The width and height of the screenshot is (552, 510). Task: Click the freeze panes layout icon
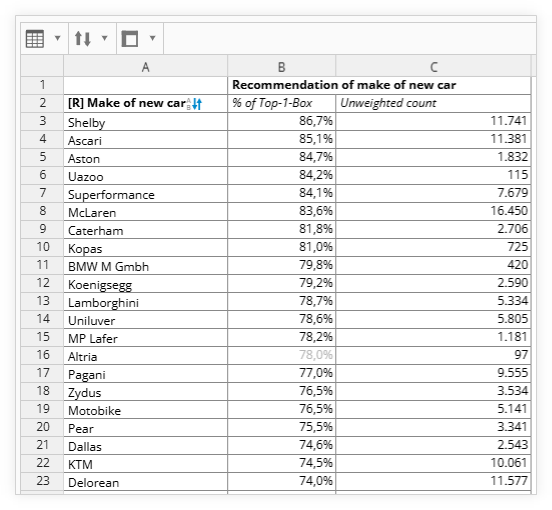130,38
